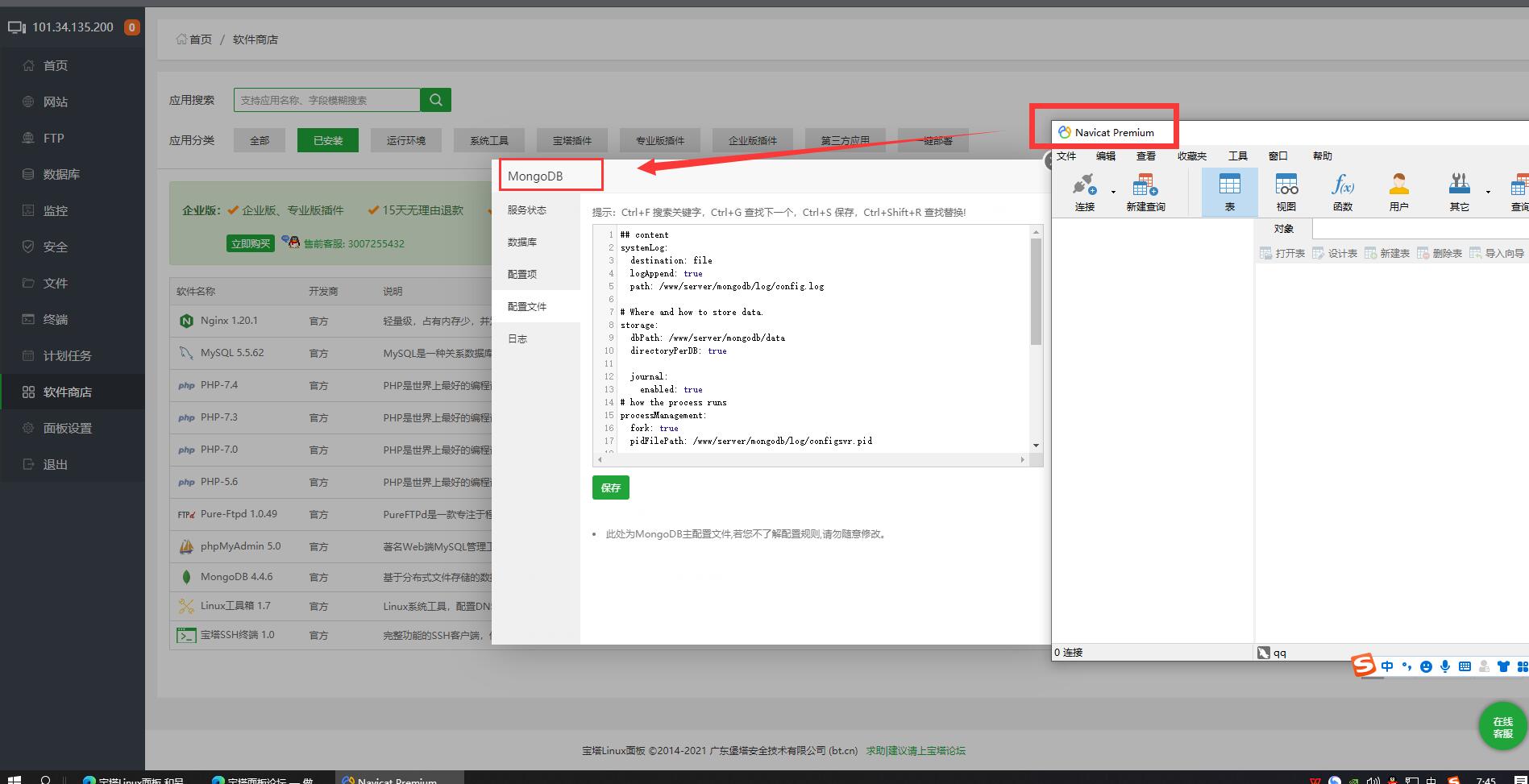This screenshot has height=784, width=1529.
Task: Click the Function f(x) toolbar icon
Action: click(x=1342, y=186)
